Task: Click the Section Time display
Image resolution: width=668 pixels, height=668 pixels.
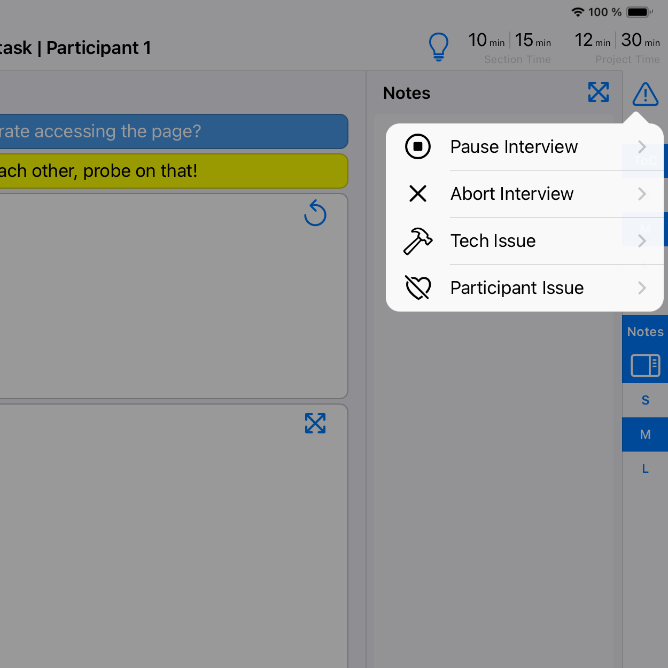Action: tap(510, 46)
